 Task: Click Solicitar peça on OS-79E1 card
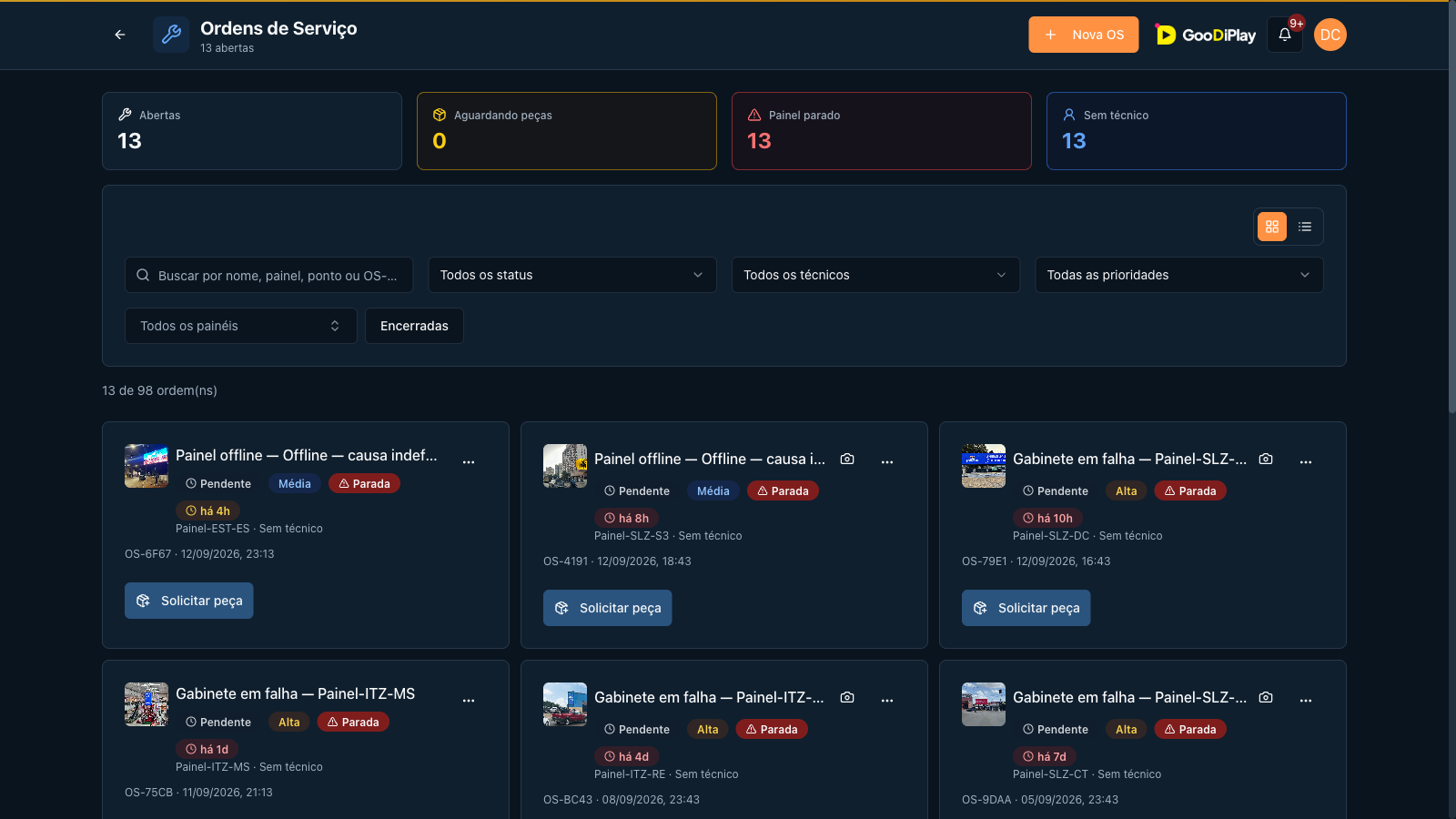click(1026, 608)
